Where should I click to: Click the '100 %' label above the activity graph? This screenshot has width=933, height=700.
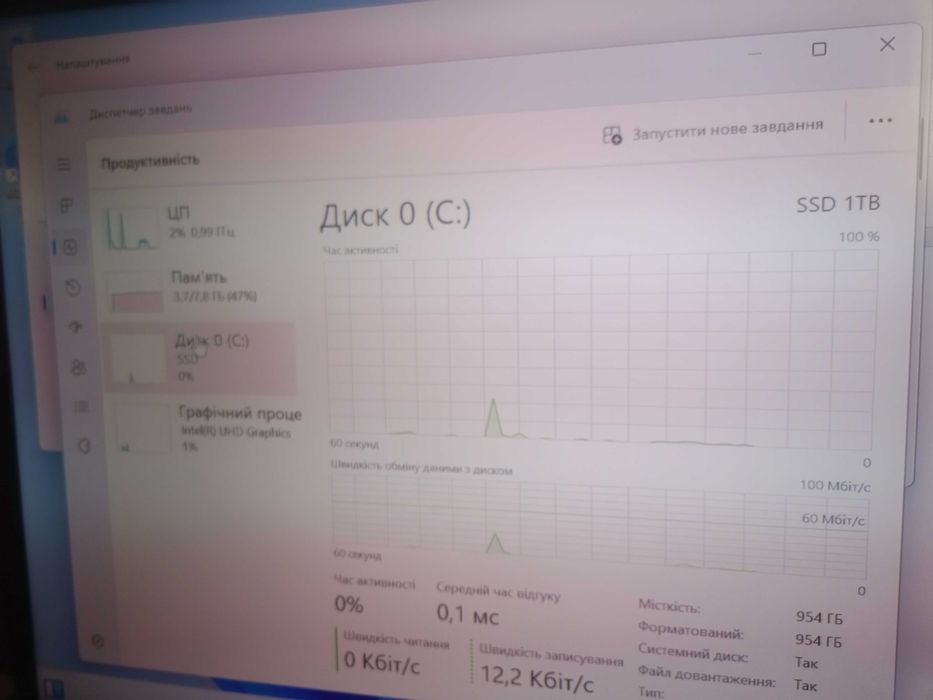click(x=859, y=237)
